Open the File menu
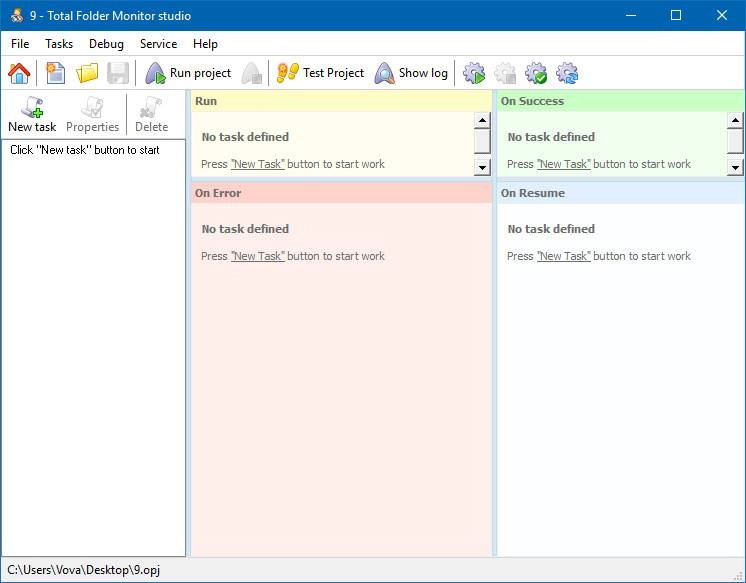The width and height of the screenshot is (746, 583). click(20, 44)
